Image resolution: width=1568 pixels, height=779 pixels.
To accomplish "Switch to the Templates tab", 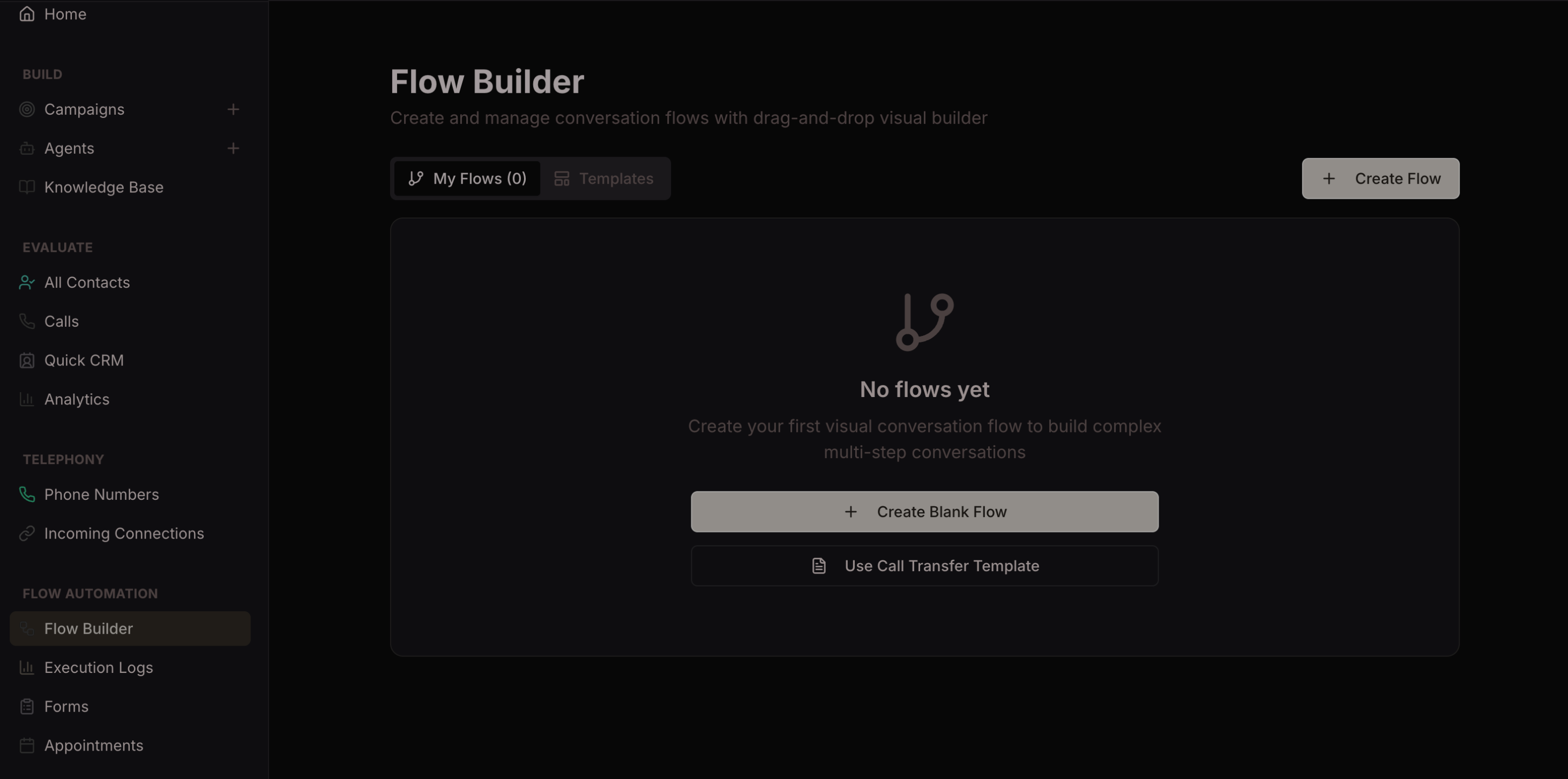I will pos(604,179).
